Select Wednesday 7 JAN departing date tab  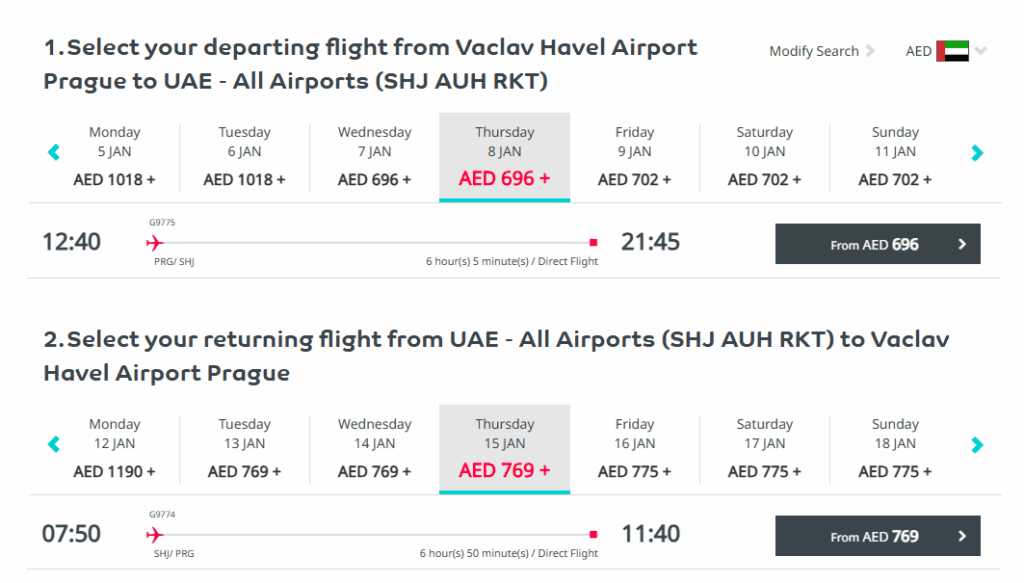click(374, 156)
